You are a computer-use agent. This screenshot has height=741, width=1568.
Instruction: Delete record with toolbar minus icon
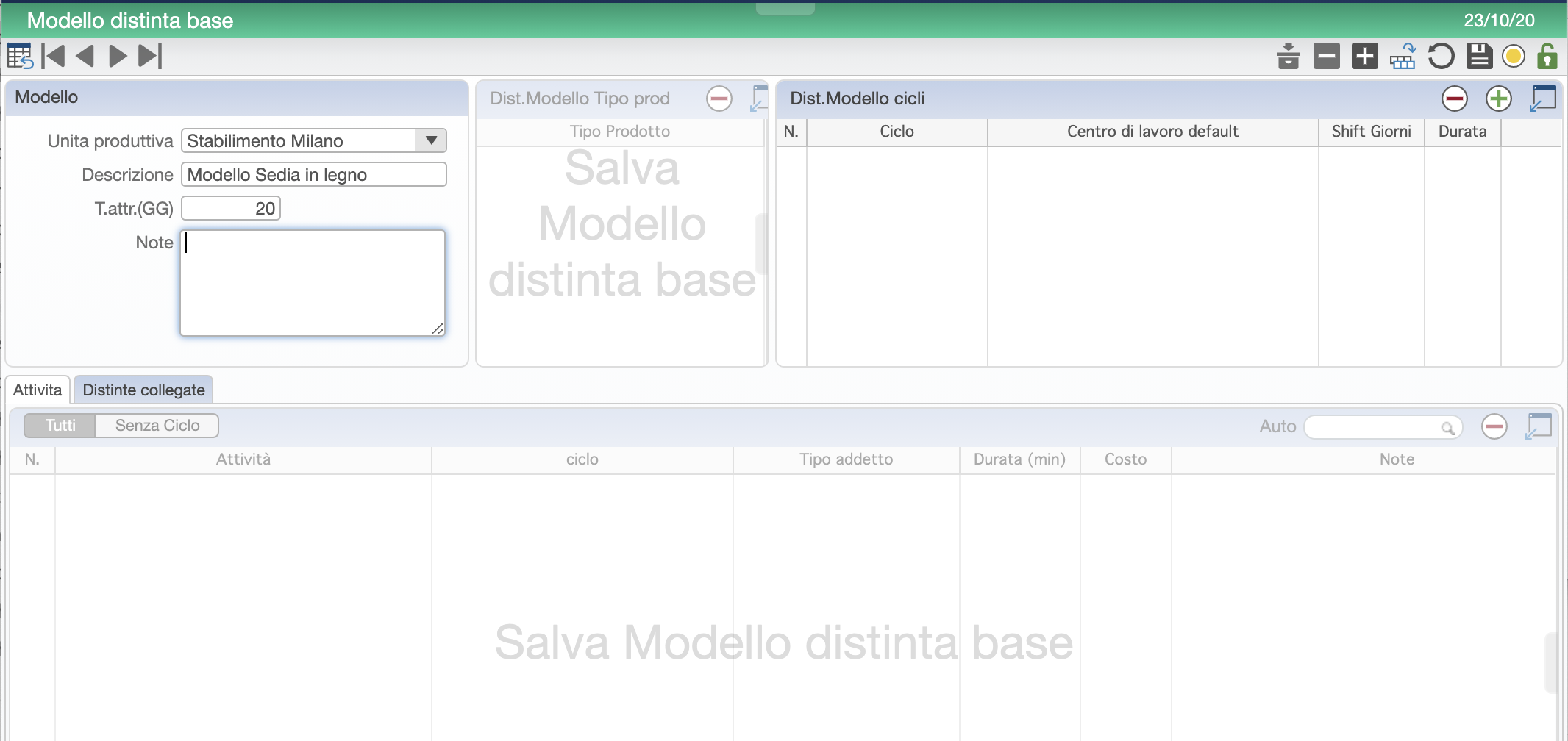coord(1327,56)
